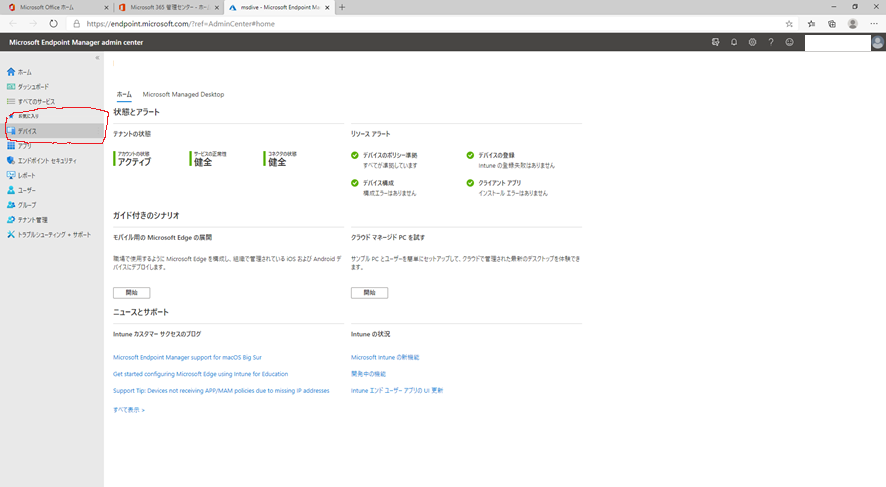Open help question mark in header

[x=771, y=42]
